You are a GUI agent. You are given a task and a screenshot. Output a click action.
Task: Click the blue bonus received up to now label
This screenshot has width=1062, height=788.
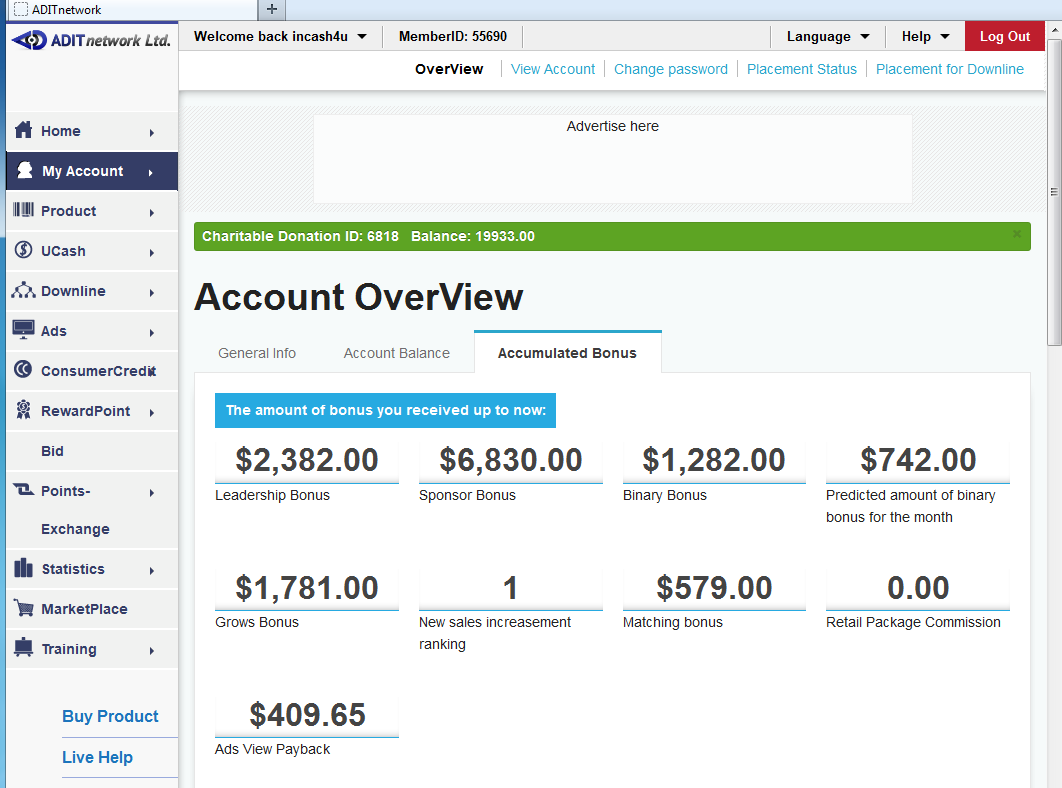pyautogui.click(x=385, y=410)
